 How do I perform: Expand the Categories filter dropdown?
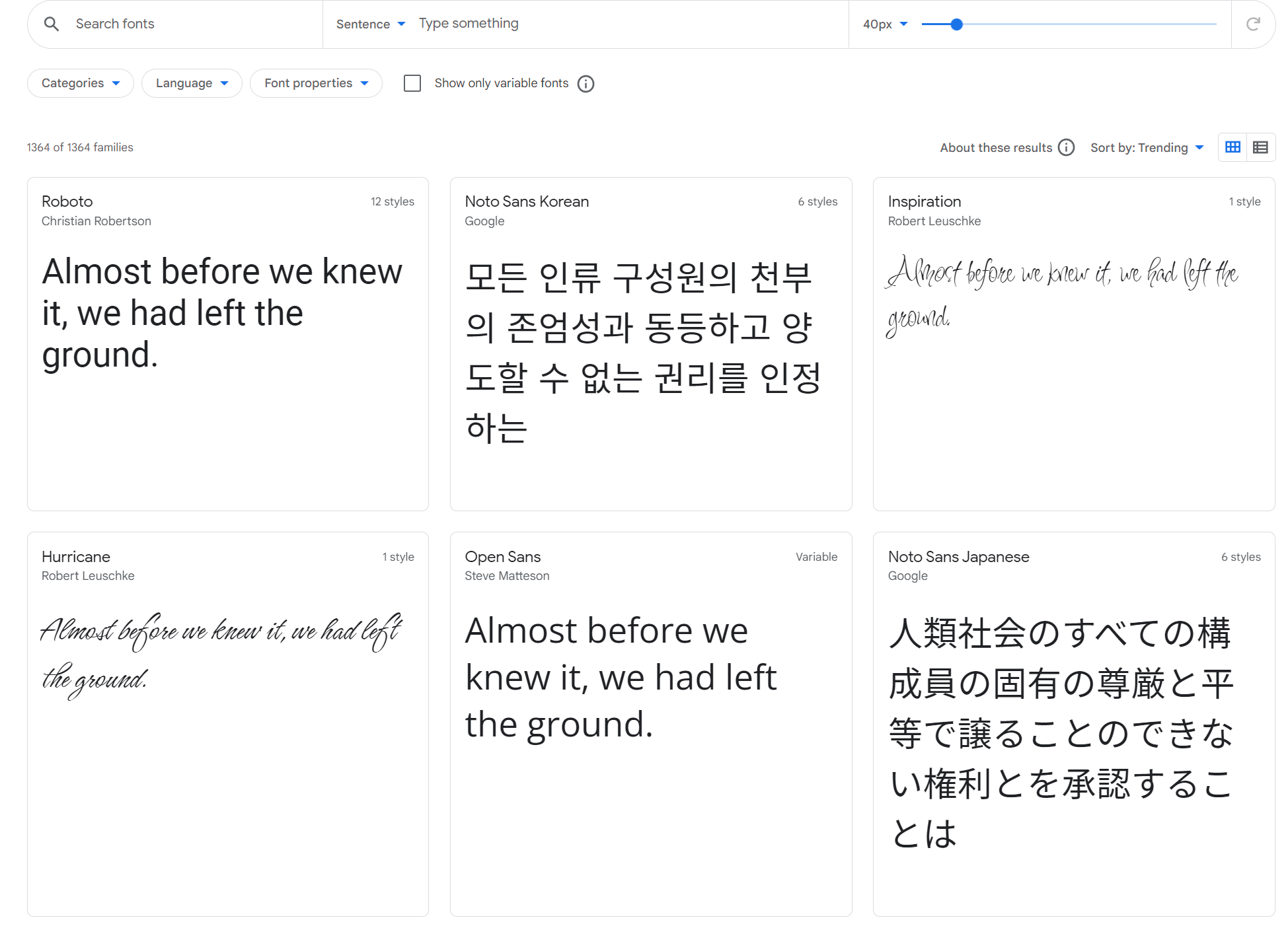81,83
